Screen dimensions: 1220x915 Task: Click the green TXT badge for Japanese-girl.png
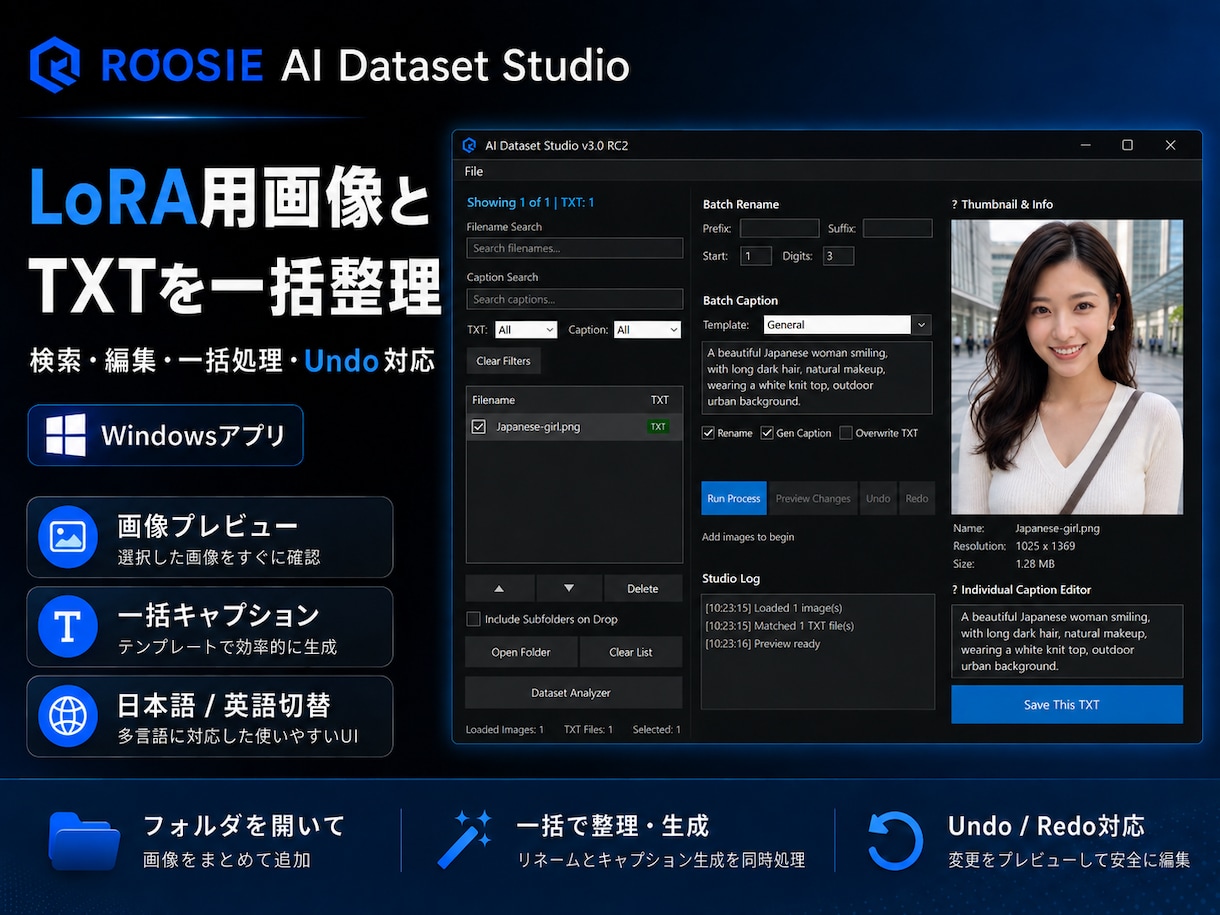(x=658, y=427)
